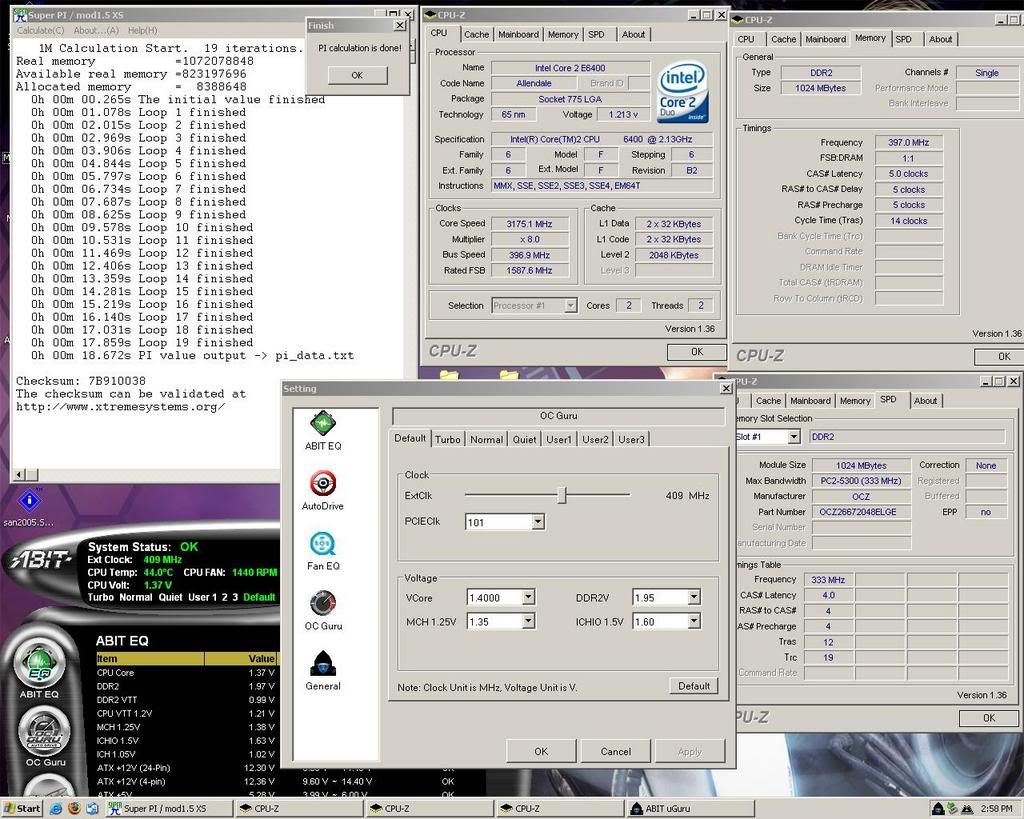Click the san2005 desktop shortcut icon
The width and height of the screenshot is (1024, 819).
(x=30, y=501)
